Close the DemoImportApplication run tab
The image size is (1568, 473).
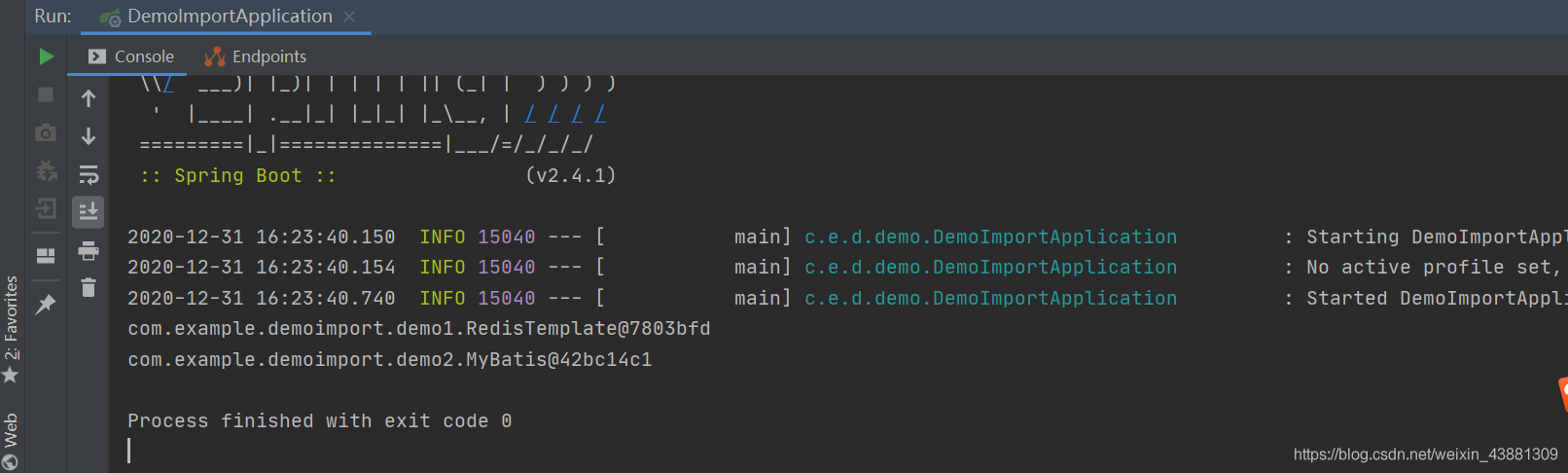349,17
